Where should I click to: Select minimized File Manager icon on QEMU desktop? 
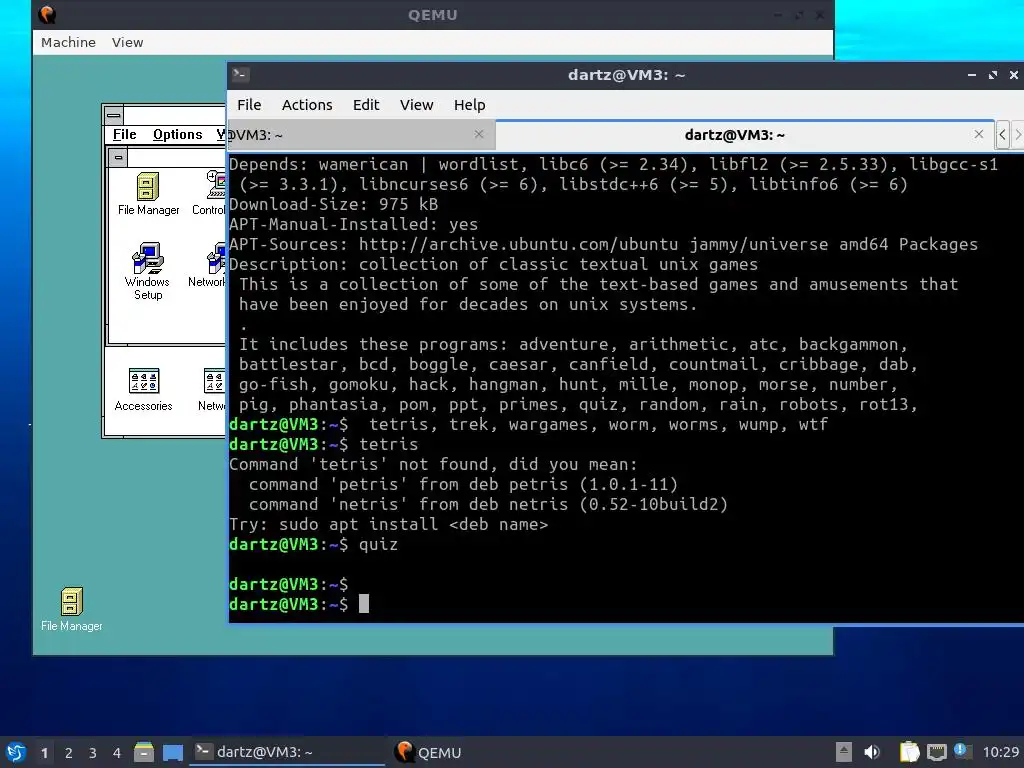pos(71,609)
